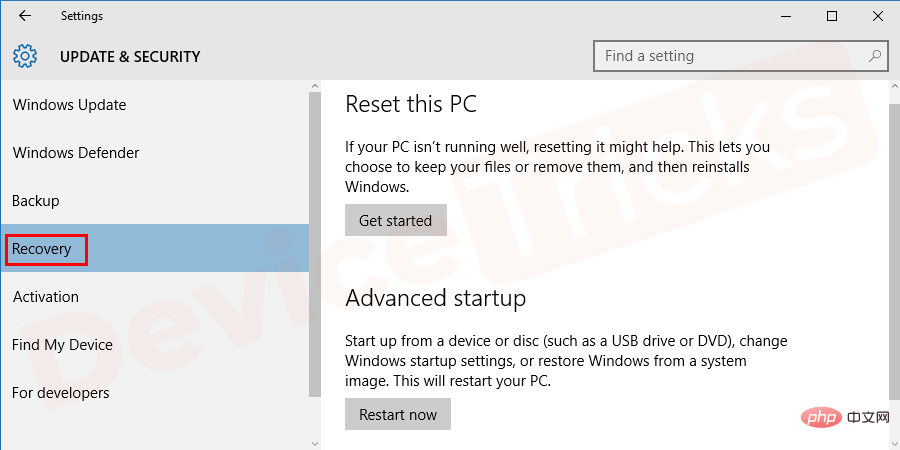Go back using the back arrow

[25, 16]
